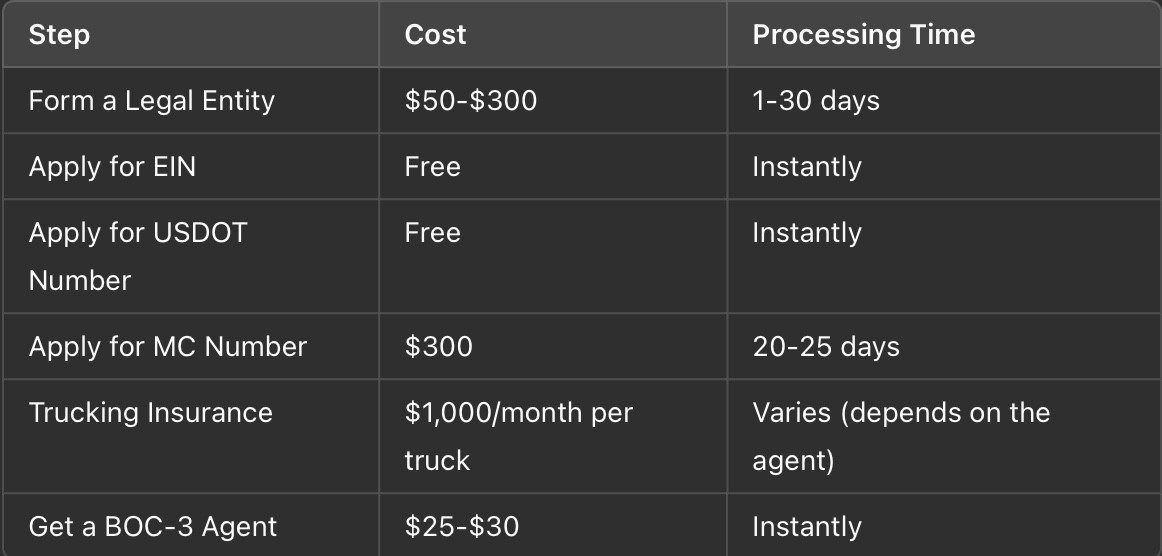
Task: Select the "Apply for MC Number" cell
Action: point(168,347)
